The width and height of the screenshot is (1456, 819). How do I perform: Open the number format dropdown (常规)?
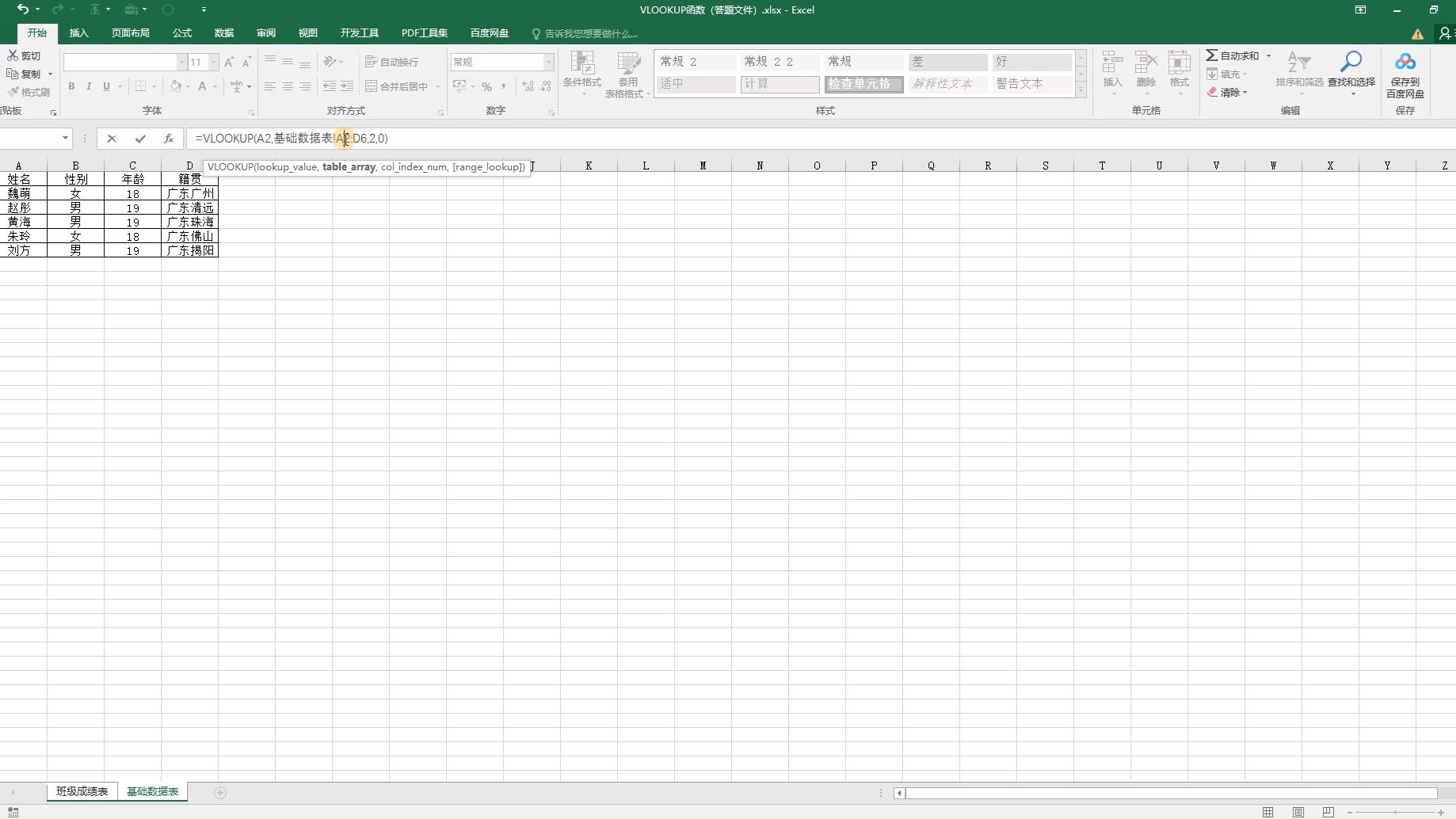548,62
